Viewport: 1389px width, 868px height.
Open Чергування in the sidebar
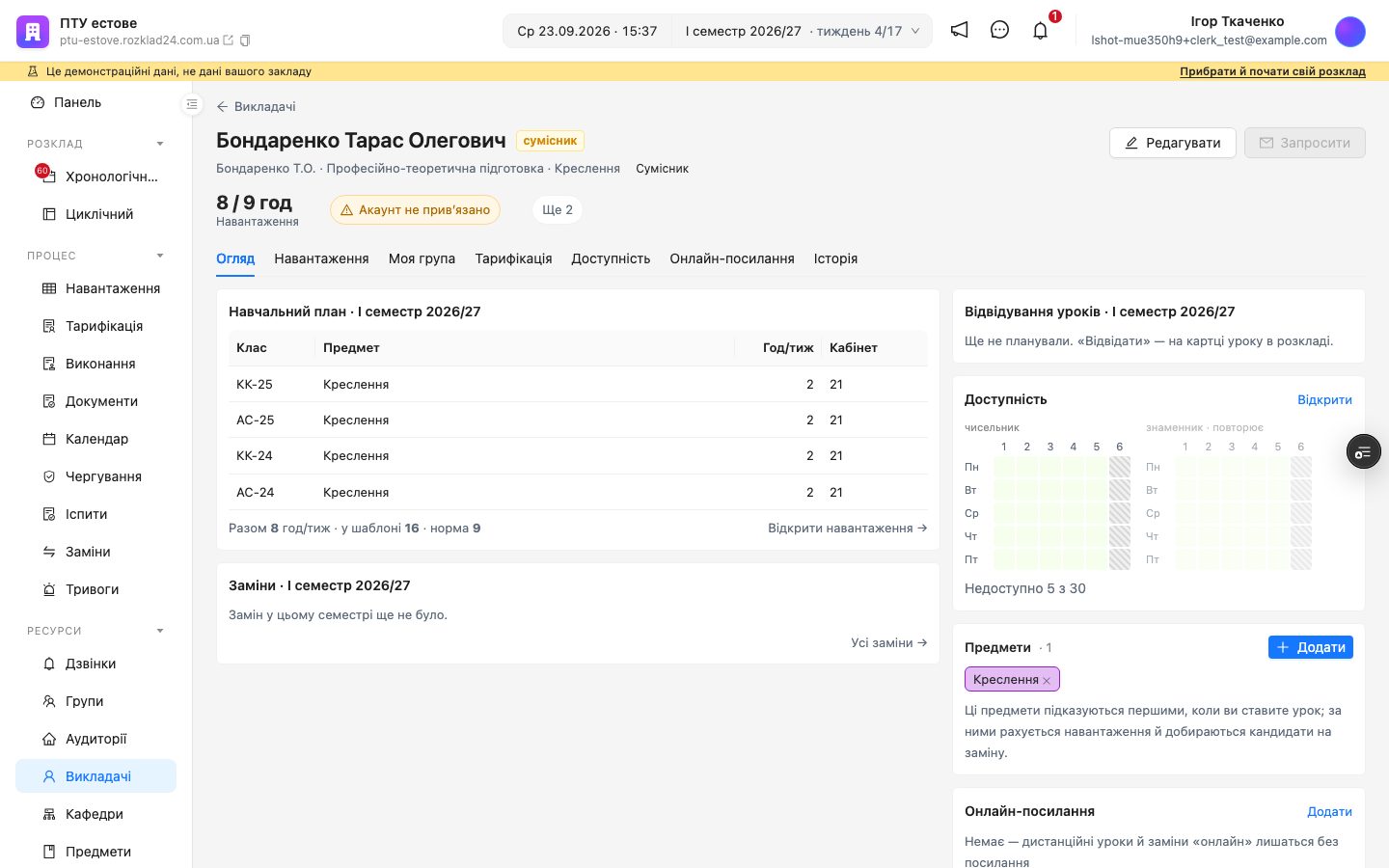click(95, 476)
